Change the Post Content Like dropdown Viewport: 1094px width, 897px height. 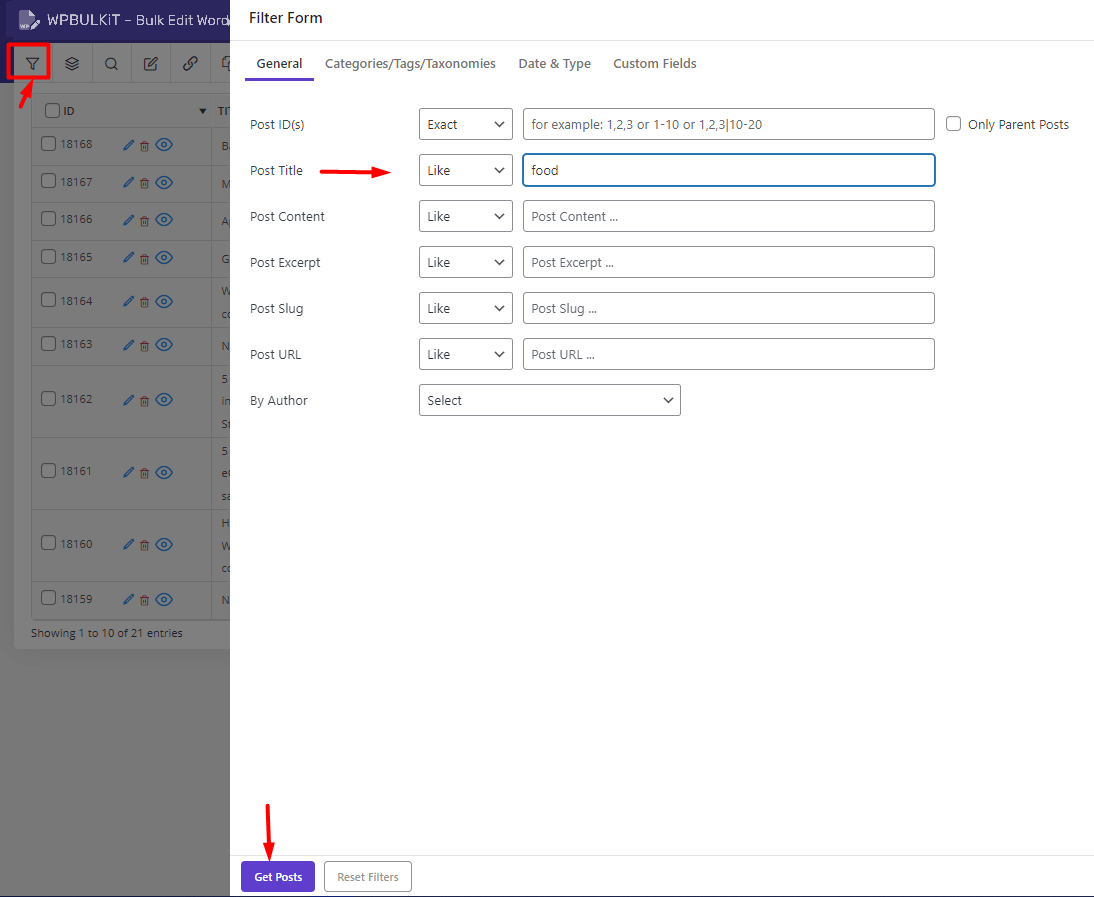465,215
